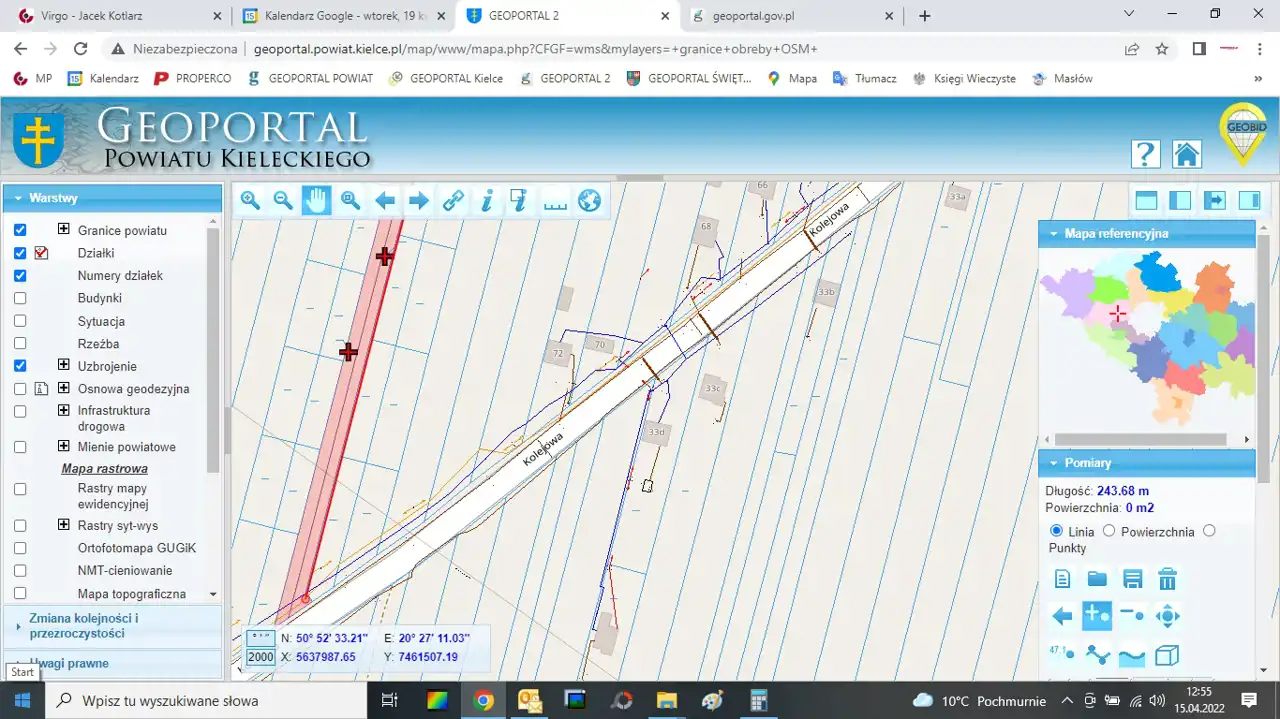Activate the pan hand tool

click(x=317, y=201)
